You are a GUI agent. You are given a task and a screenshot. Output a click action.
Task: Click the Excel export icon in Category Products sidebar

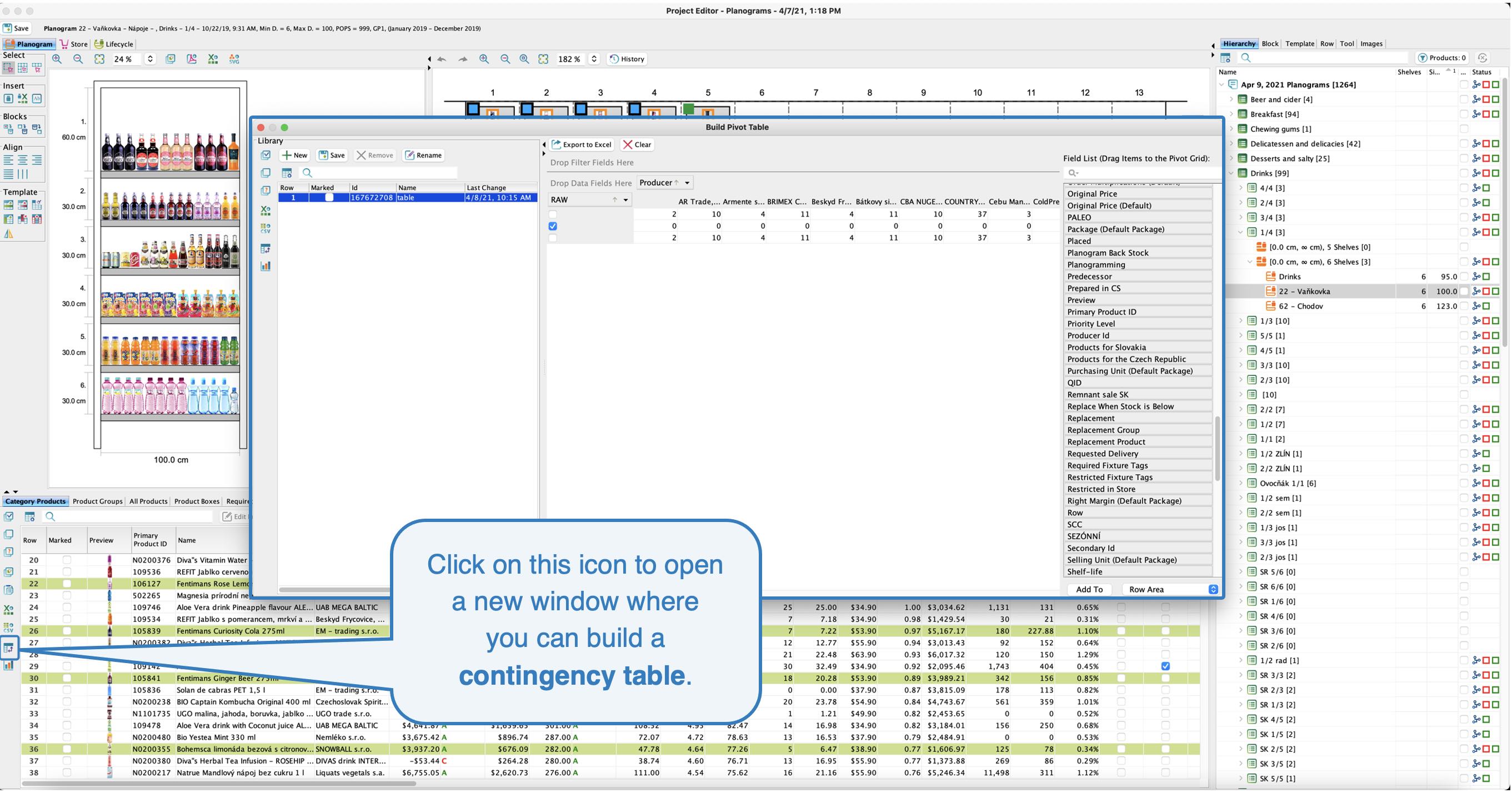pyautogui.click(x=9, y=609)
